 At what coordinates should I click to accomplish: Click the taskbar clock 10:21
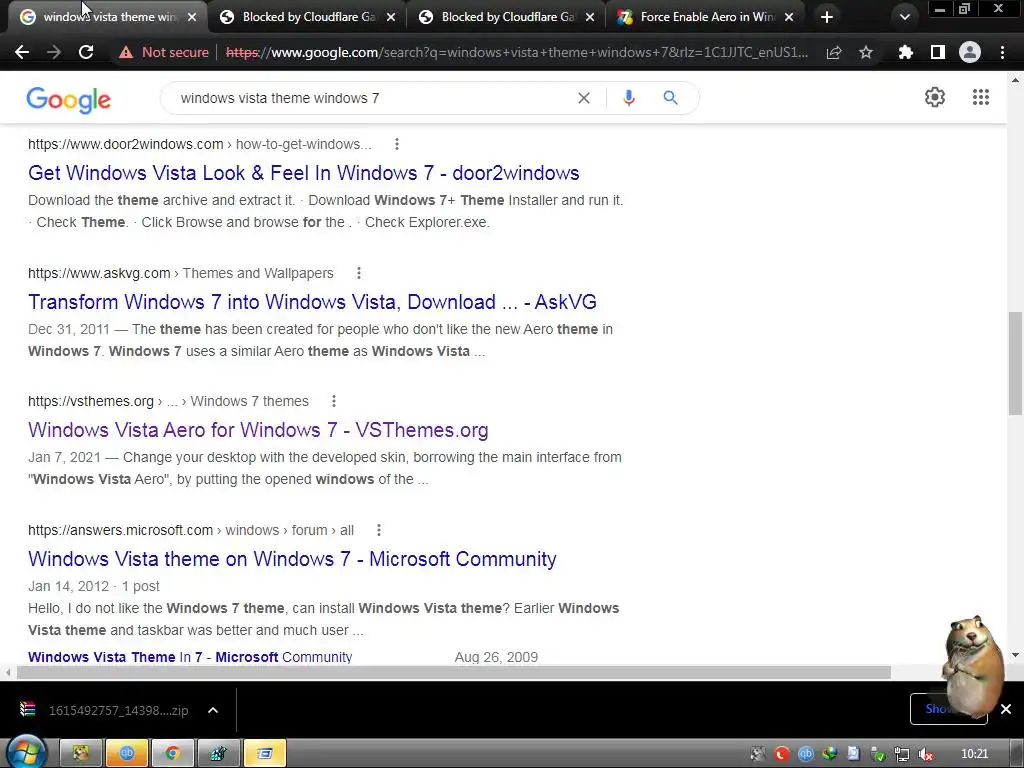pos(974,754)
